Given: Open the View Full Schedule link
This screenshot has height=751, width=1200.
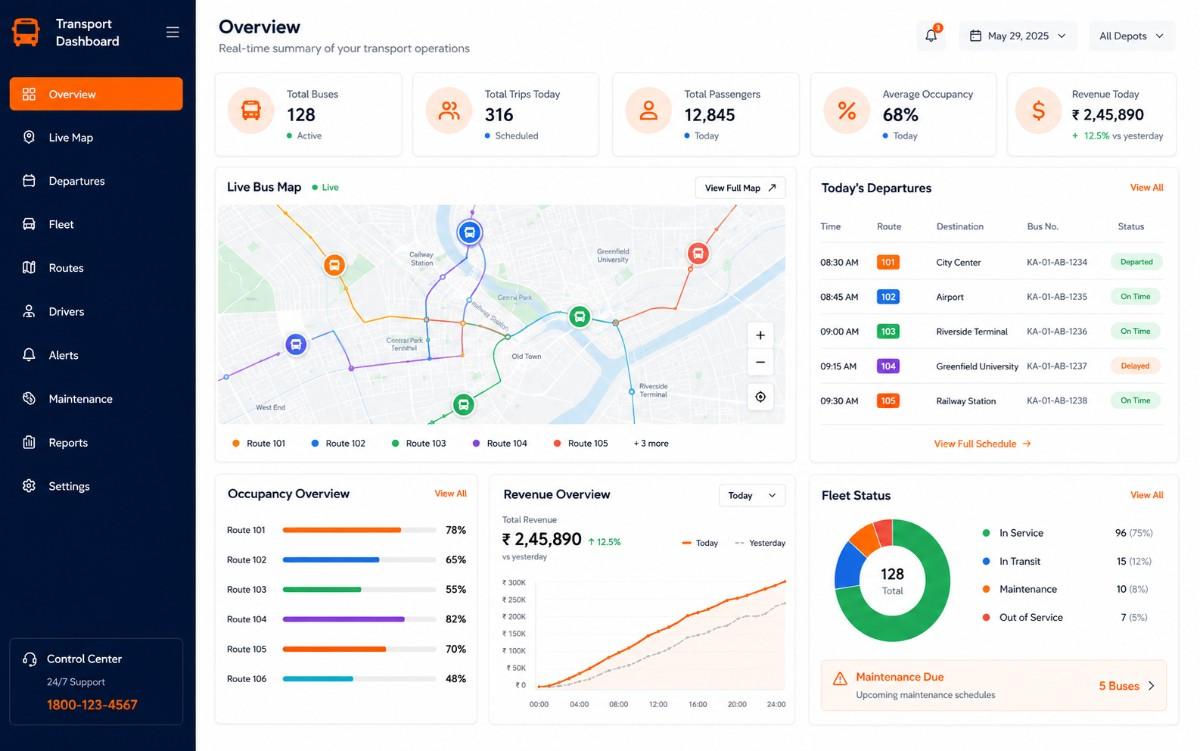Looking at the screenshot, I should 982,444.
